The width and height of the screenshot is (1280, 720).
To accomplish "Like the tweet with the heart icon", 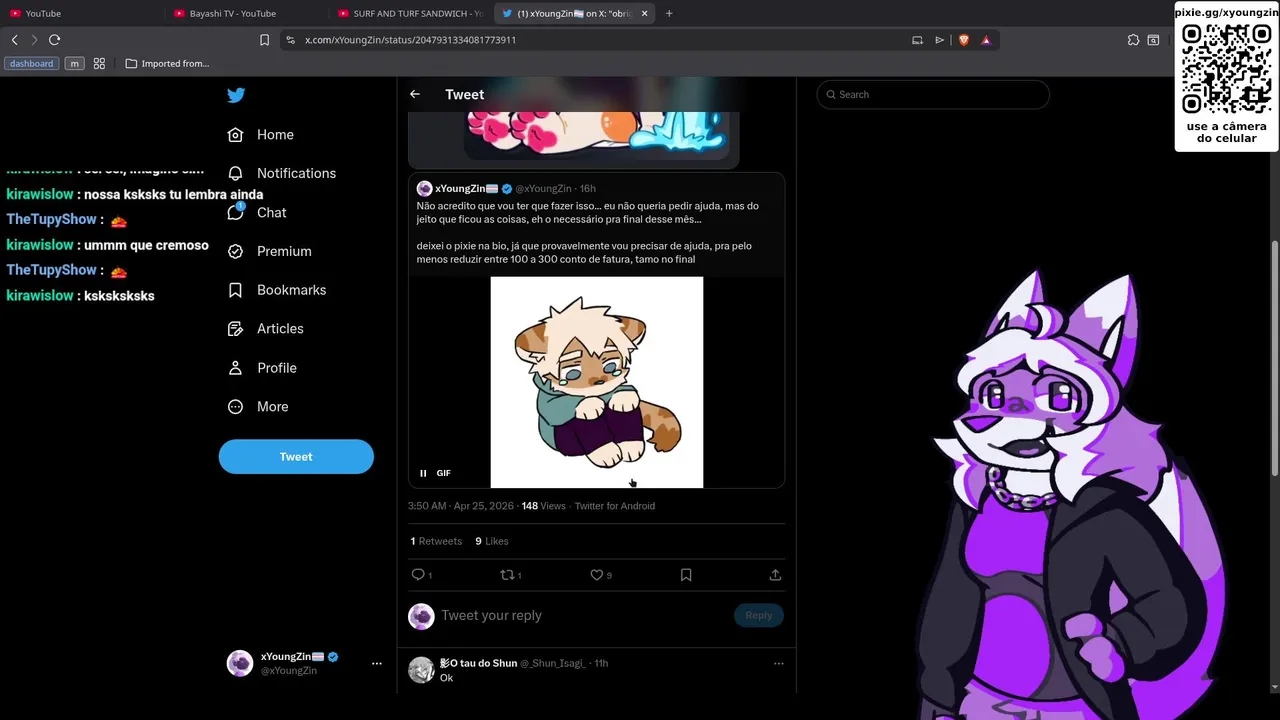I will [x=597, y=575].
